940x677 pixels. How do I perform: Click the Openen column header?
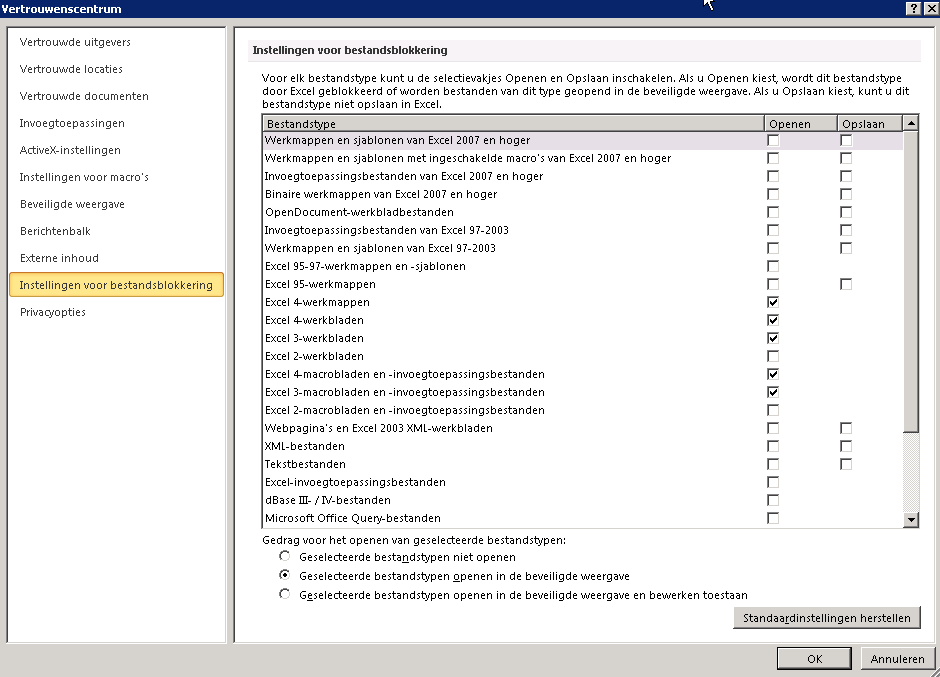point(801,124)
